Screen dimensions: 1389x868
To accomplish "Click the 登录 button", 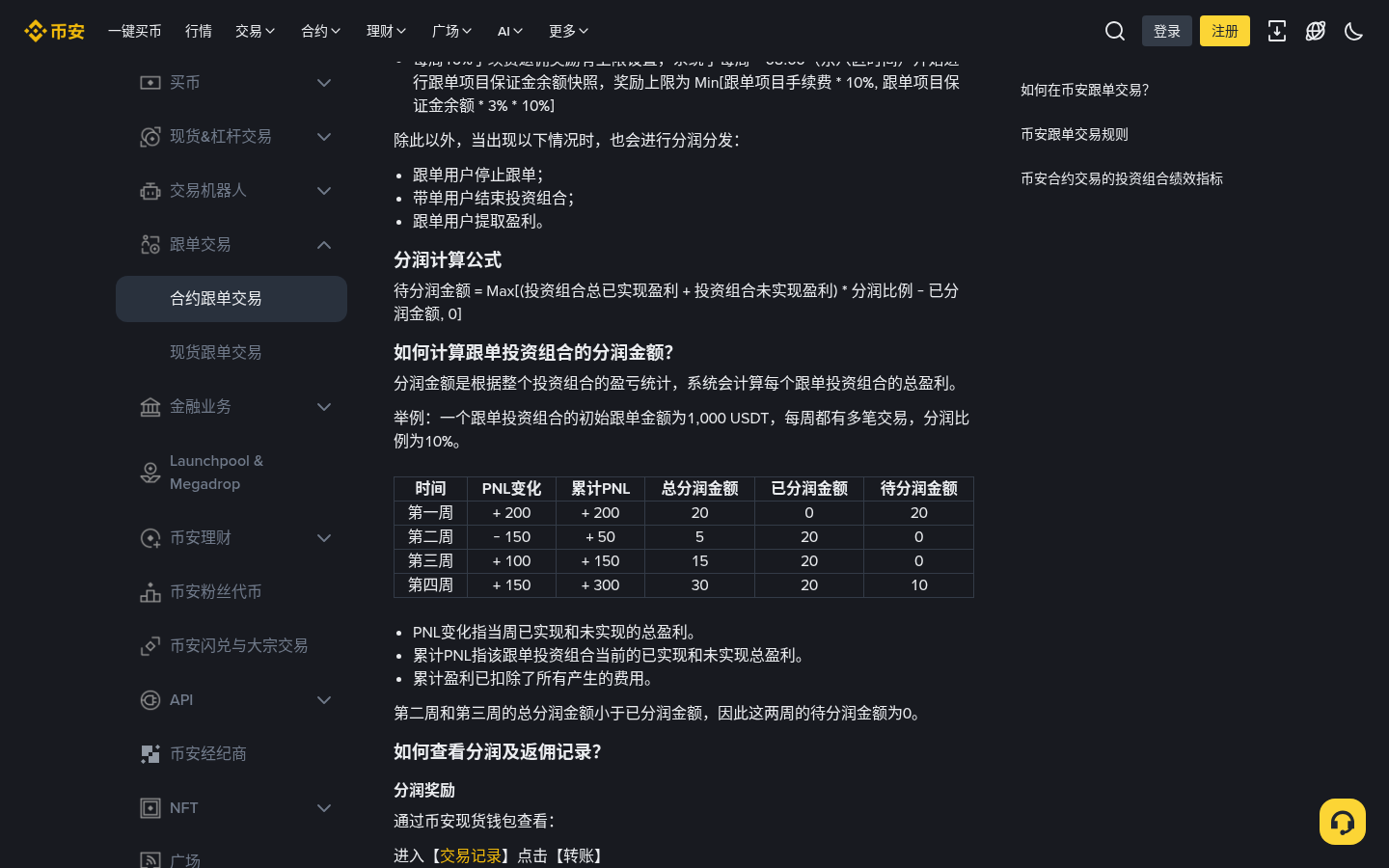I will pos(1167,31).
